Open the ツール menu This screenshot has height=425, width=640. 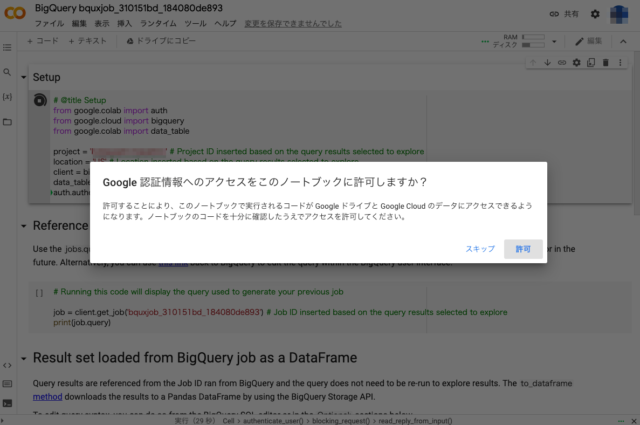pyautogui.click(x=196, y=24)
